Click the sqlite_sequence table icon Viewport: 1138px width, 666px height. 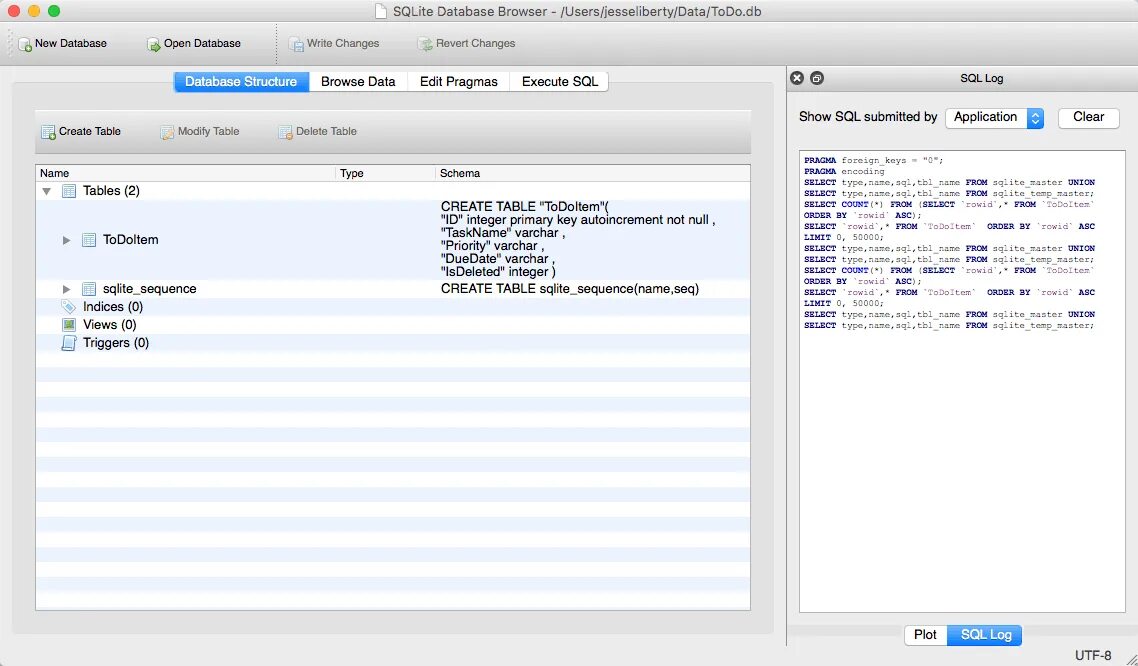[x=89, y=289]
